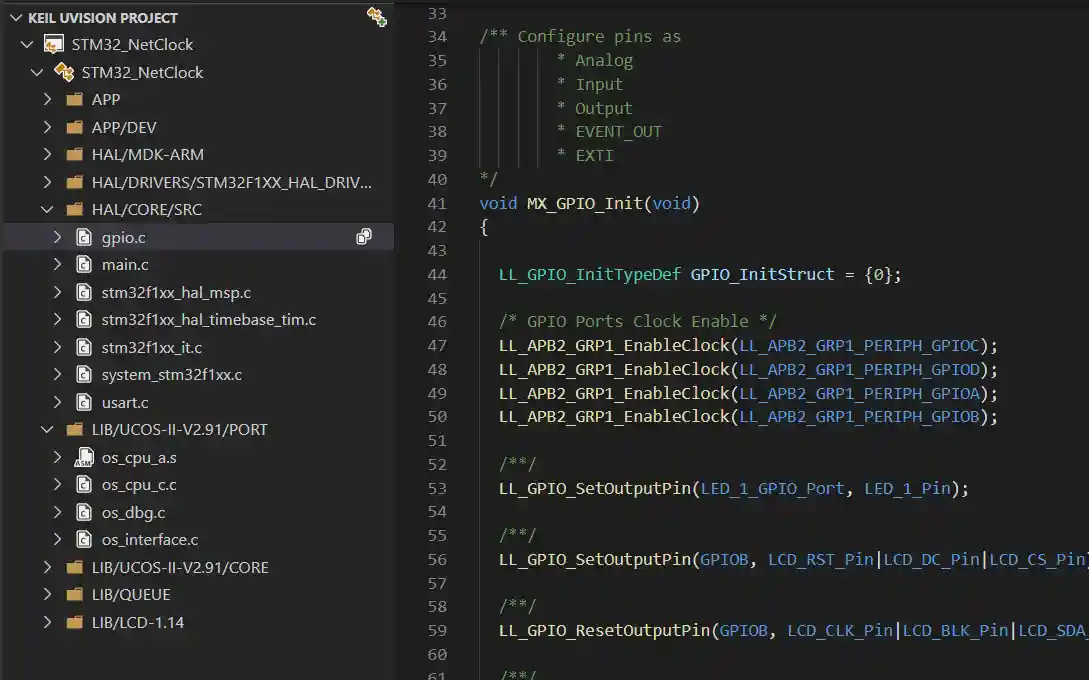
Task: Click the assembly file icon for os_cpu_a.s
Action: tap(84, 458)
